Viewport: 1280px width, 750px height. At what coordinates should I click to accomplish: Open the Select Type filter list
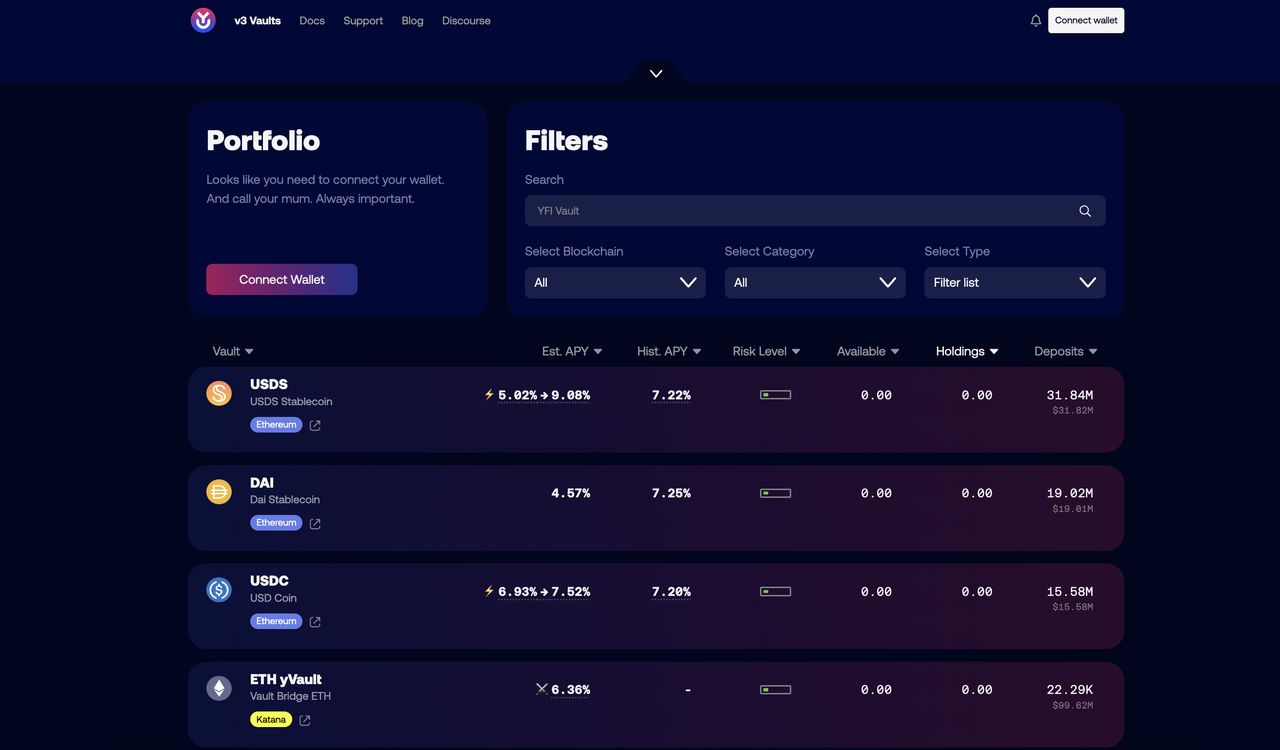(1014, 283)
